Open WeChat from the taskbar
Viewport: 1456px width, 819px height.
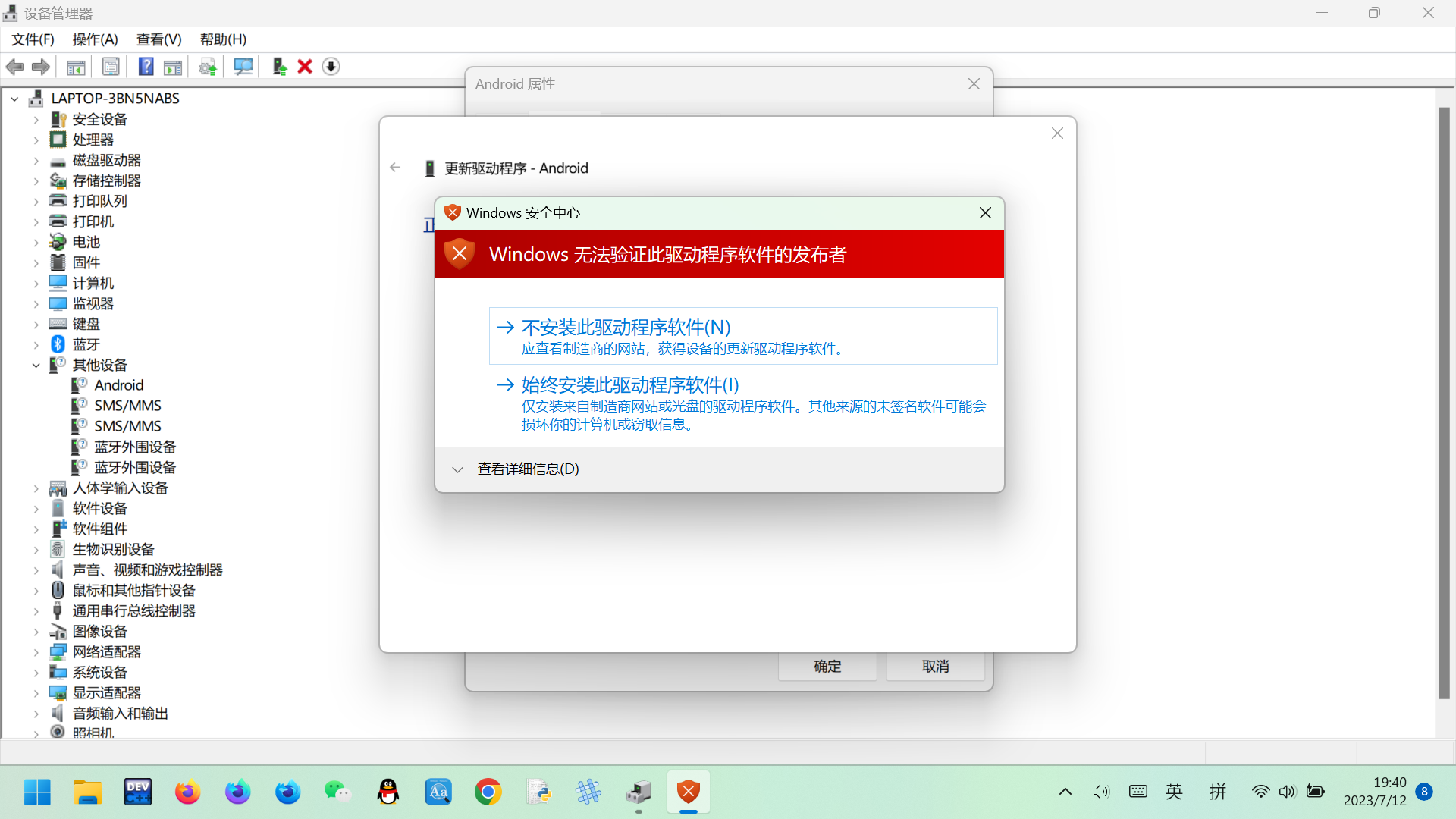[338, 792]
